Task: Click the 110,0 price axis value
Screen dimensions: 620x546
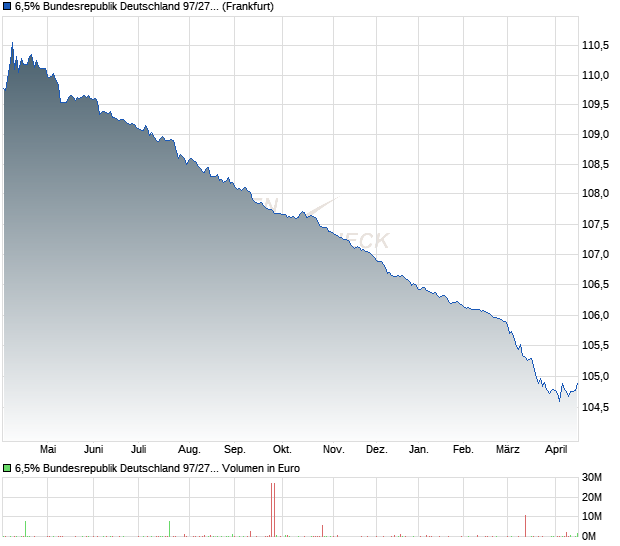Action: tap(595, 75)
